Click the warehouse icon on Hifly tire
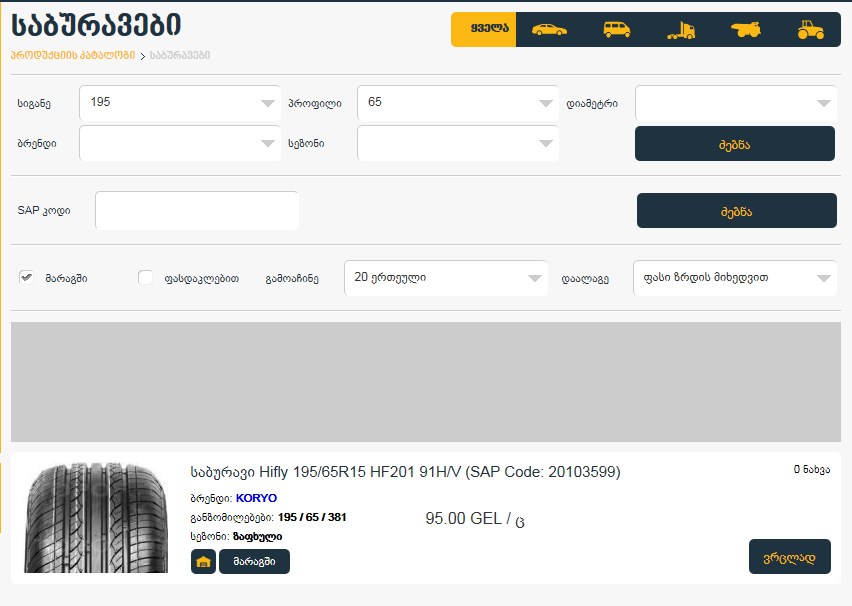 pyautogui.click(x=203, y=561)
